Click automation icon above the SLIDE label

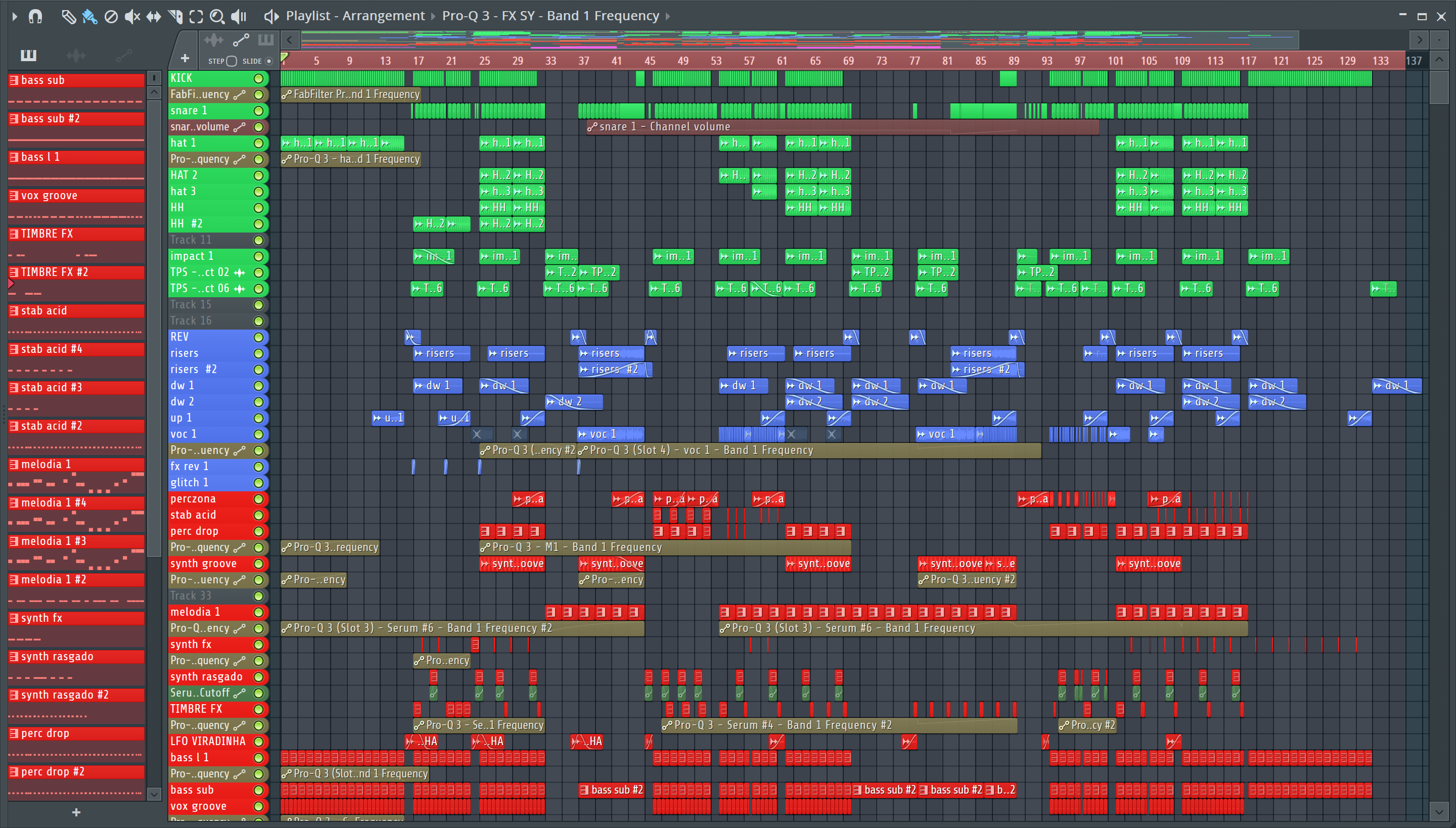241,40
